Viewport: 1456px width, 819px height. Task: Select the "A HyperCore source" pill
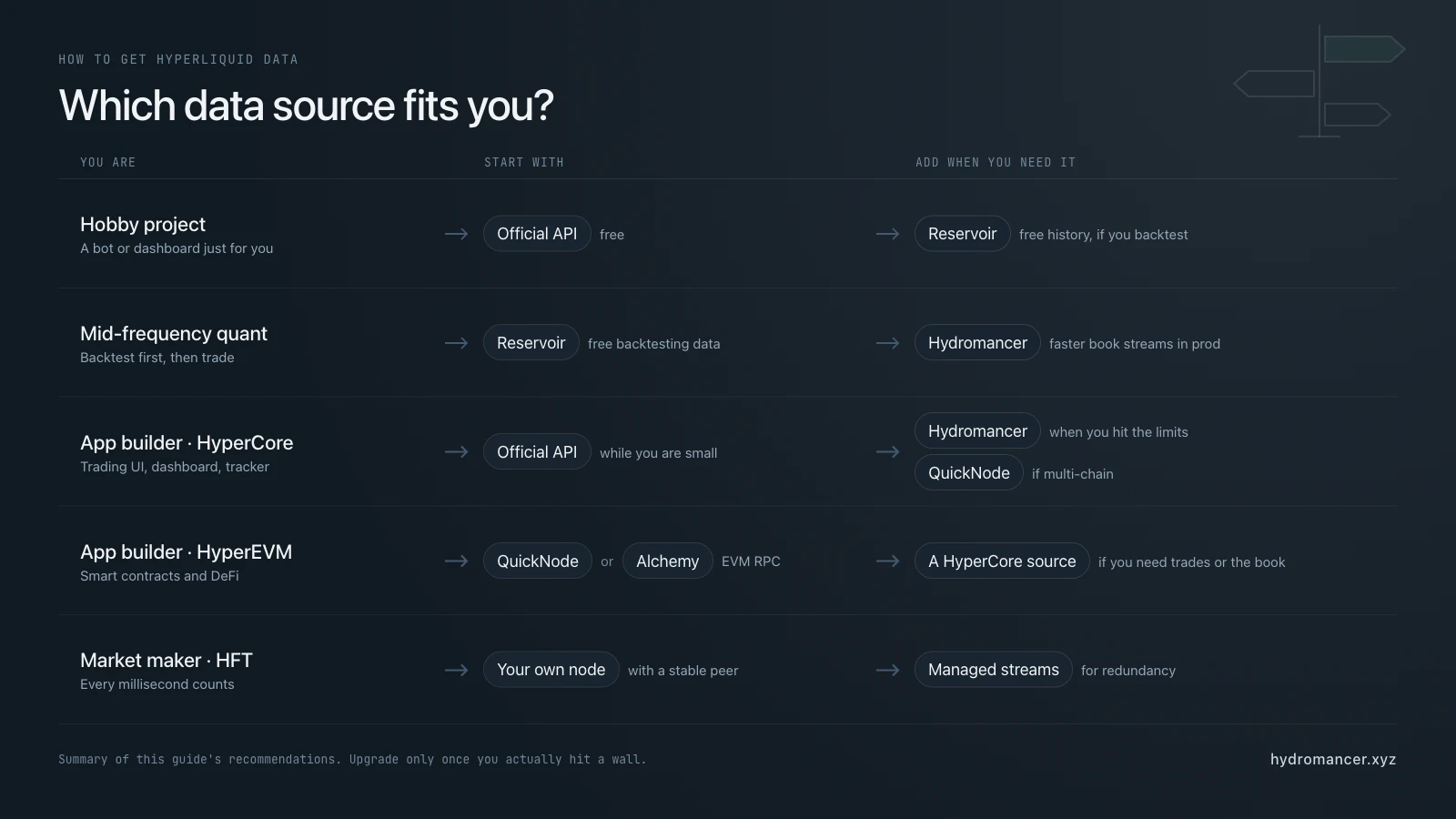pyautogui.click(x=1002, y=561)
